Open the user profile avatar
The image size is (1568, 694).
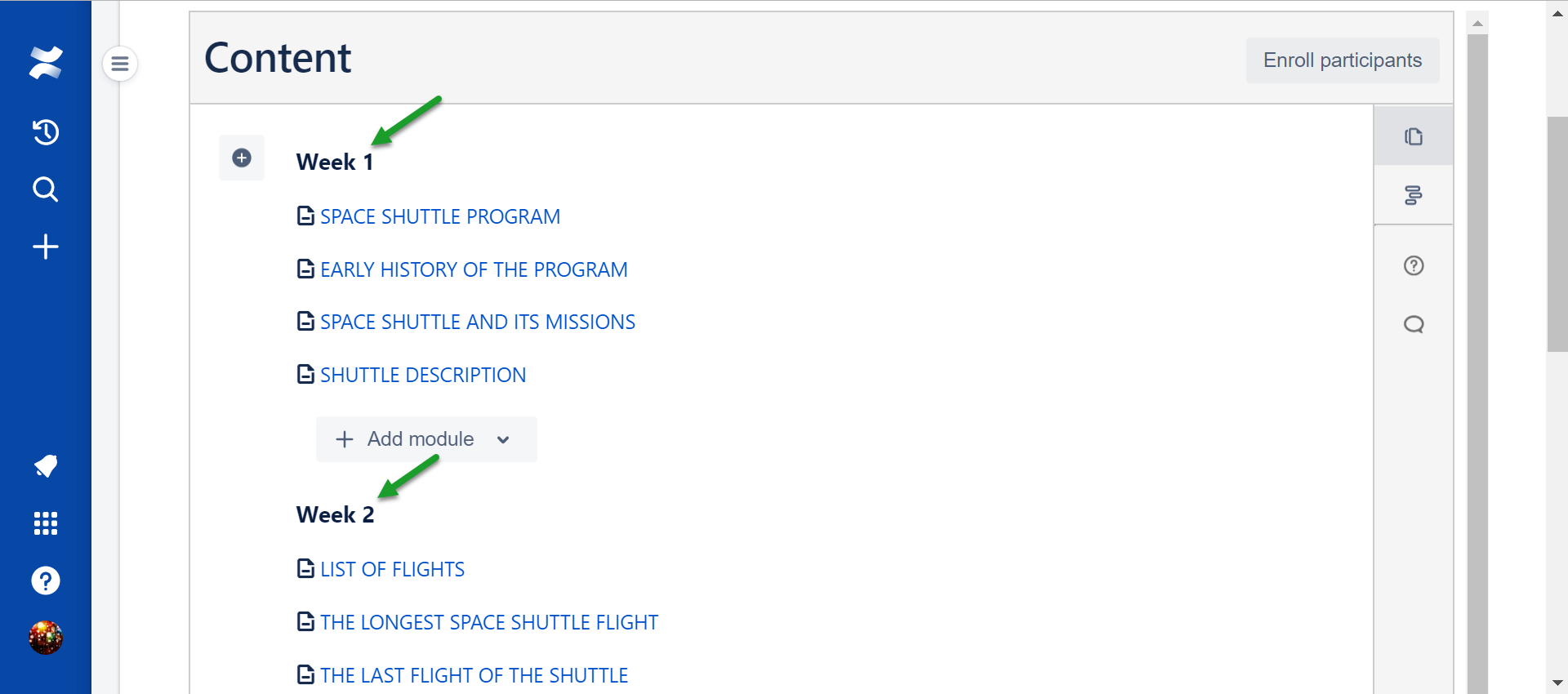click(46, 638)
